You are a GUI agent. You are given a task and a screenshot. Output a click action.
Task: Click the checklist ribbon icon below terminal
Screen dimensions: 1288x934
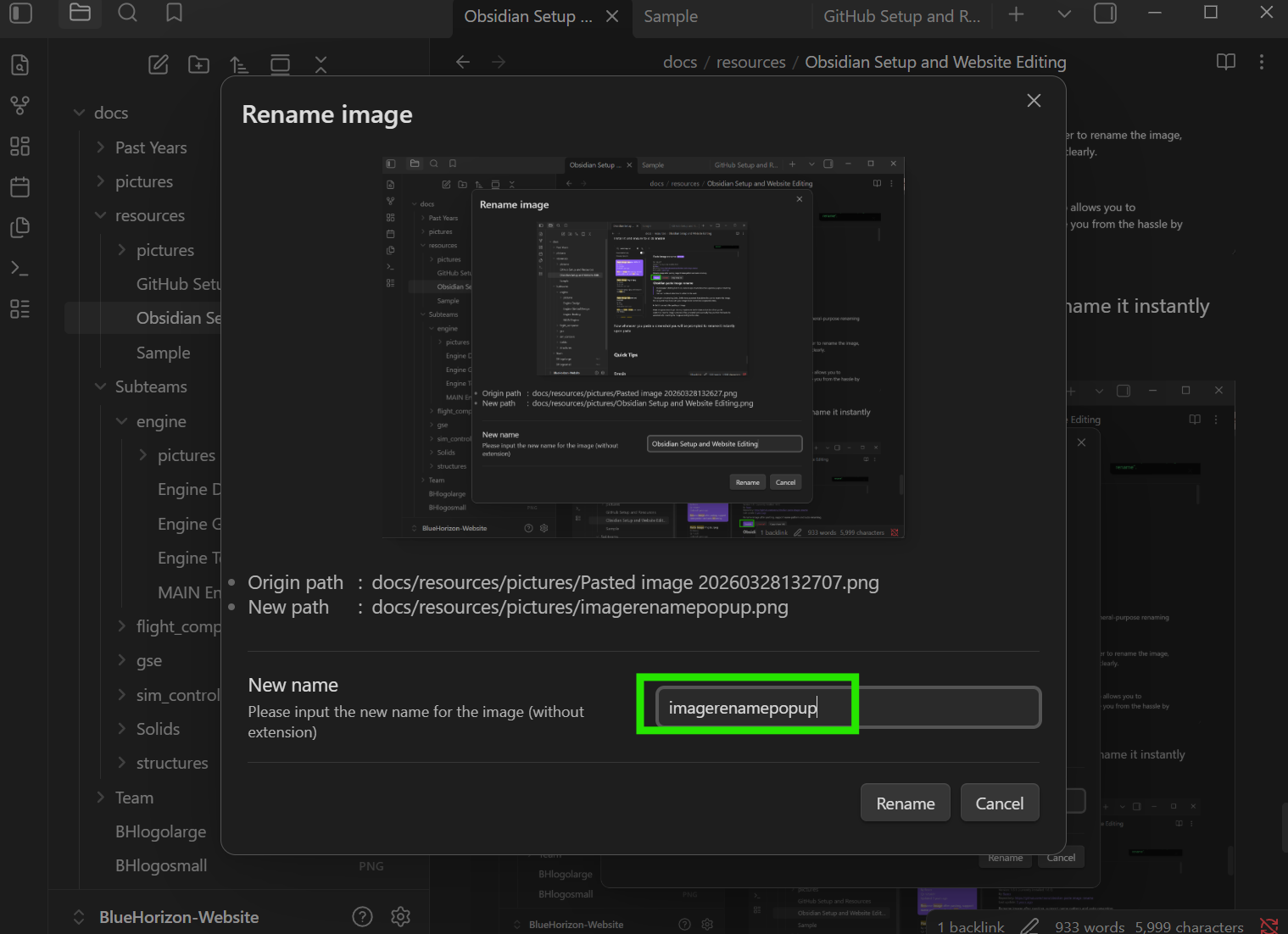[x=20, y=309]
